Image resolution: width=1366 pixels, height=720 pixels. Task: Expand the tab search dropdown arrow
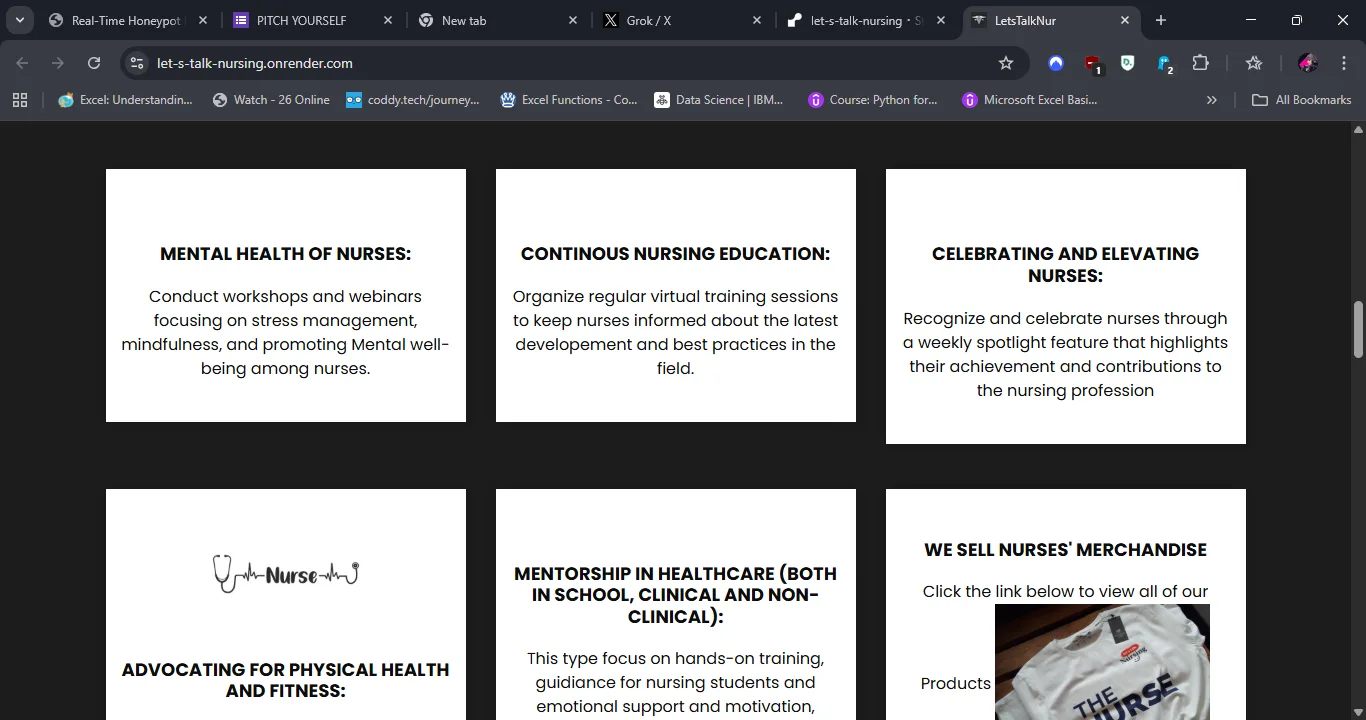tap(19, 20)
